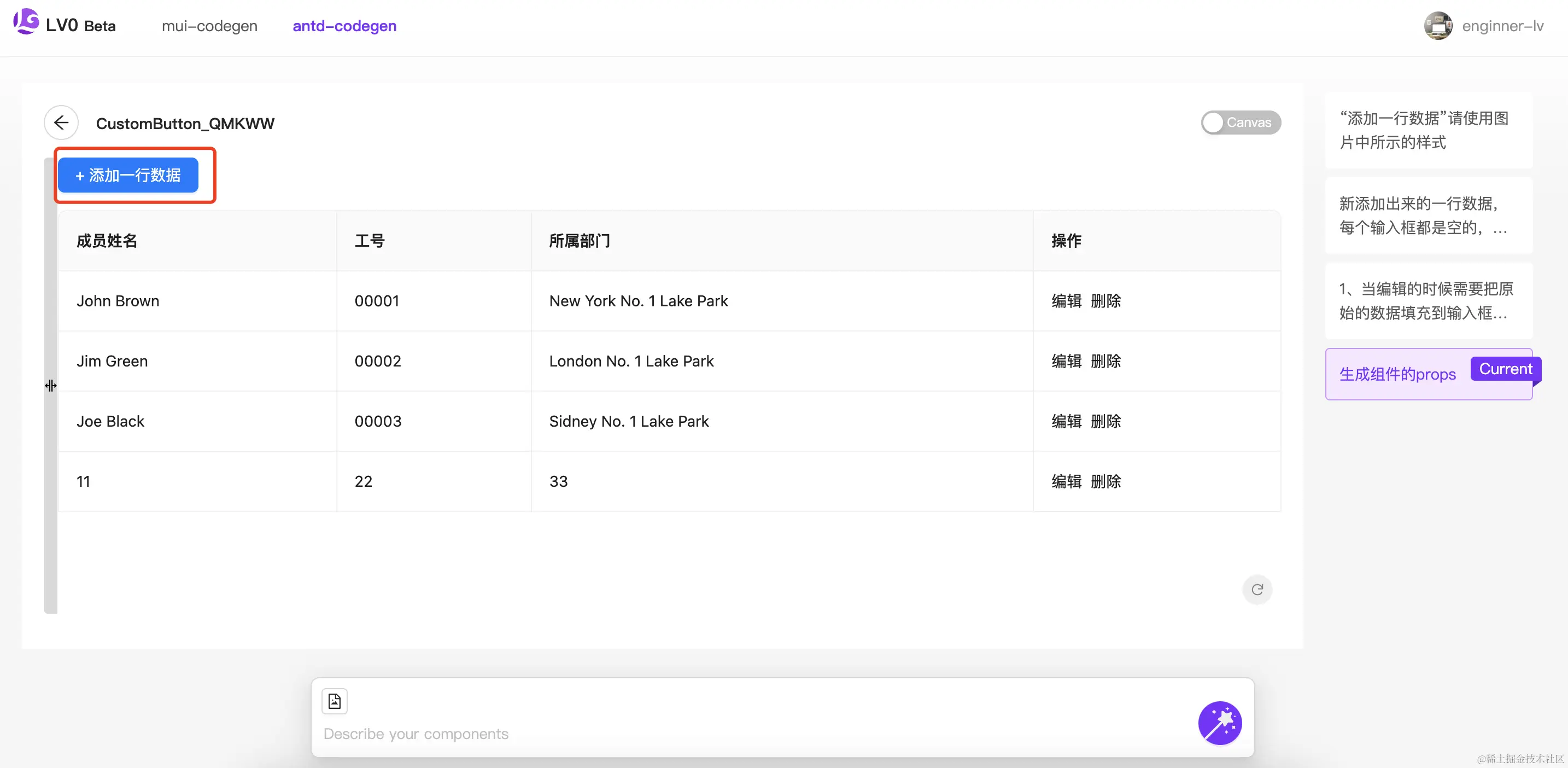Toggle the Canvas switch
Viewport: 1568px width, 768px height.
coord(1241,123)
